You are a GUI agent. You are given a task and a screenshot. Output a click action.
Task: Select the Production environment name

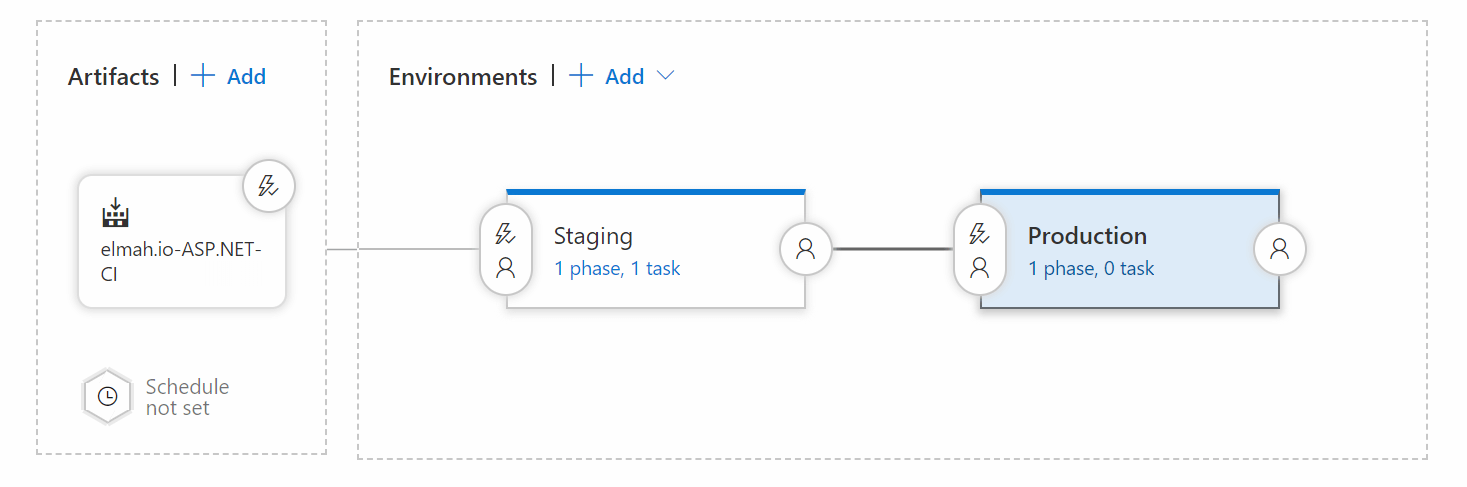click(x=1087, y=236)
